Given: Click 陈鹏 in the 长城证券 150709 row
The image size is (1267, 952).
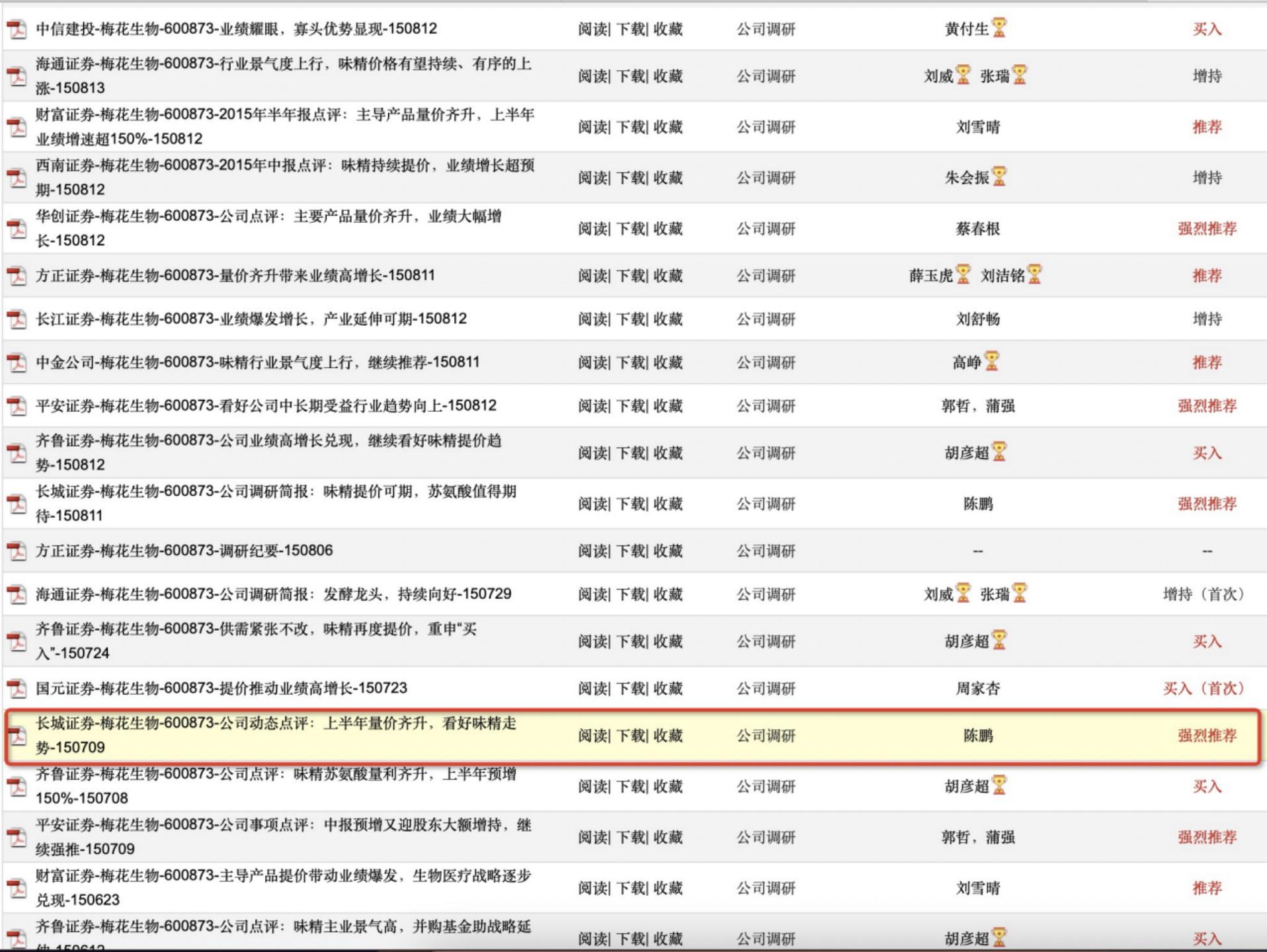Looking at the screenshot, I should click(978, 736).
